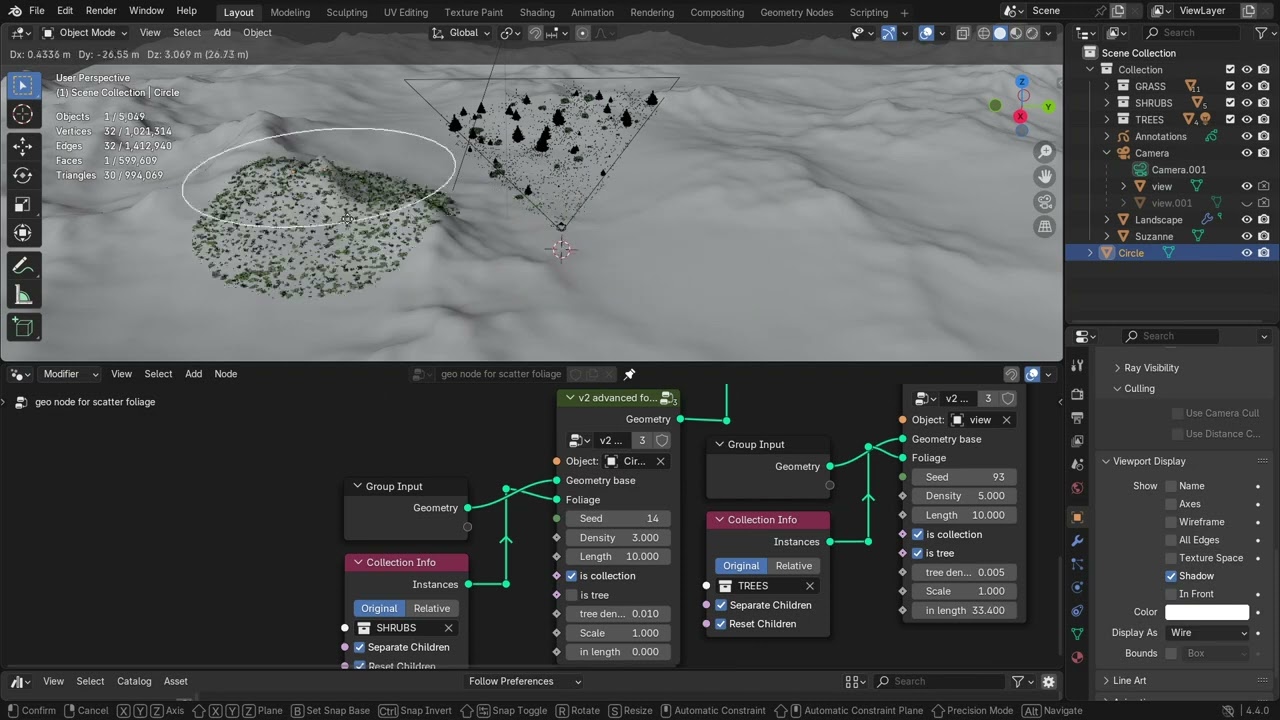1280x720 pixels.
Task: Uncheck Shadow in Viewport Display
Action: click(x=1171, y=576)
